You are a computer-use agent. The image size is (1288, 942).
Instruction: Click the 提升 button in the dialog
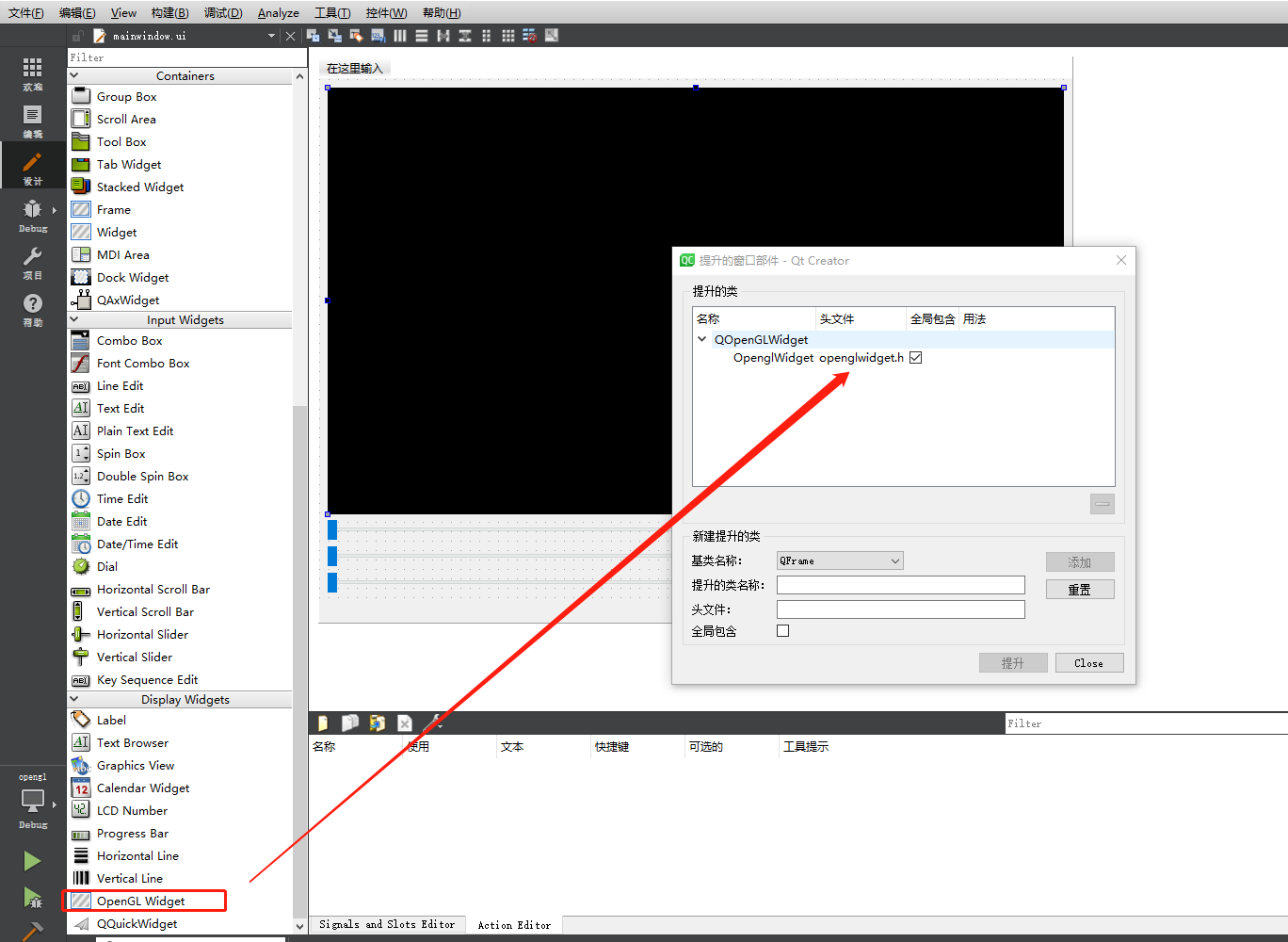coord(1013,662)
